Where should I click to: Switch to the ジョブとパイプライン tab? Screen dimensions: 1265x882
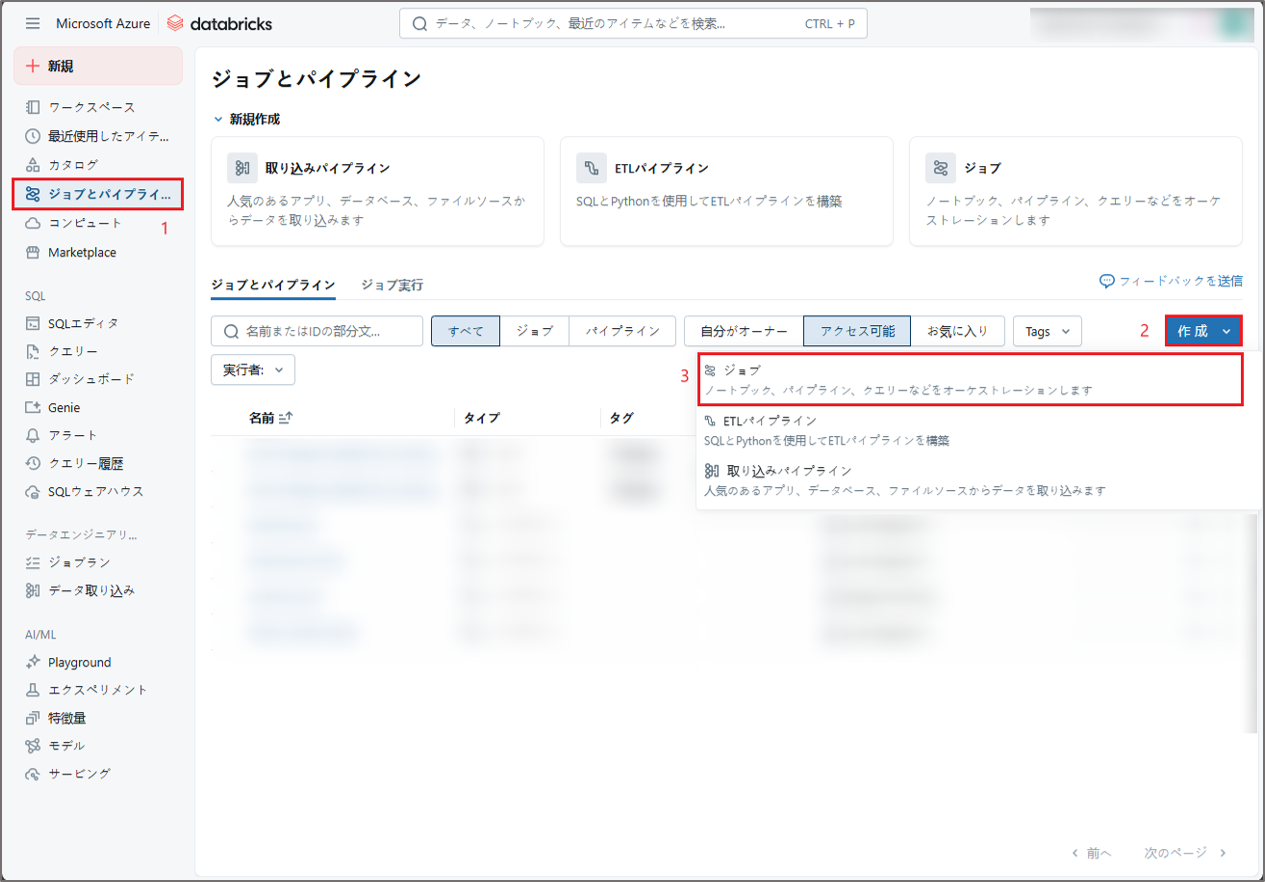coord(273,285)
